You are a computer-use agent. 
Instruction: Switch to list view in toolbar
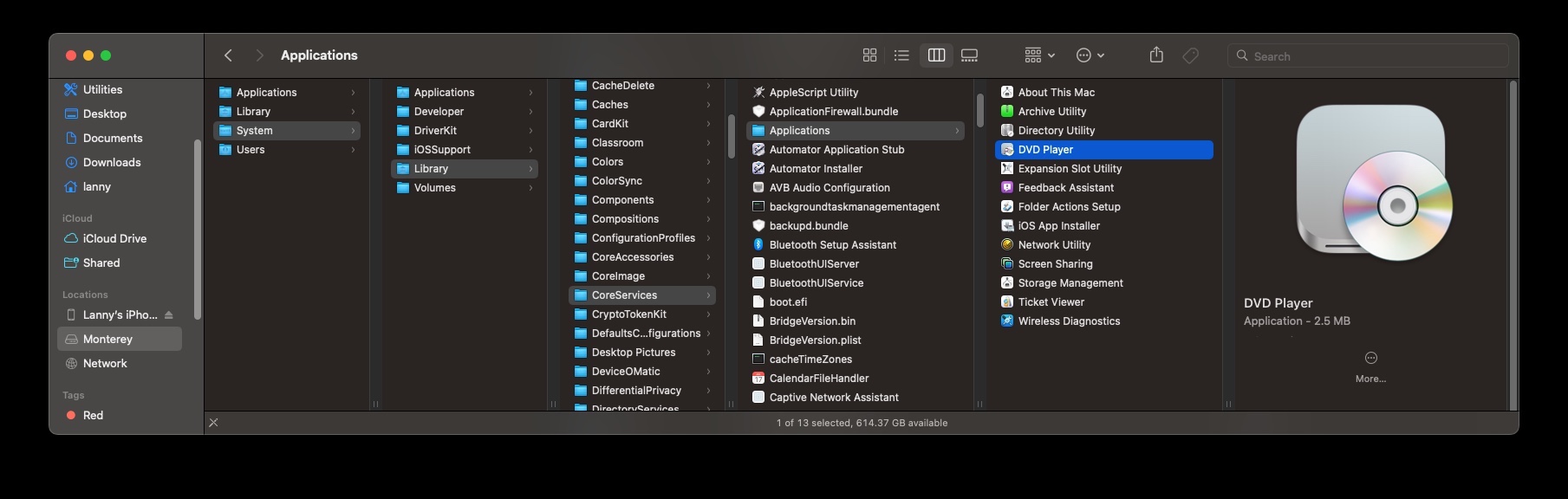click(901, 55)
